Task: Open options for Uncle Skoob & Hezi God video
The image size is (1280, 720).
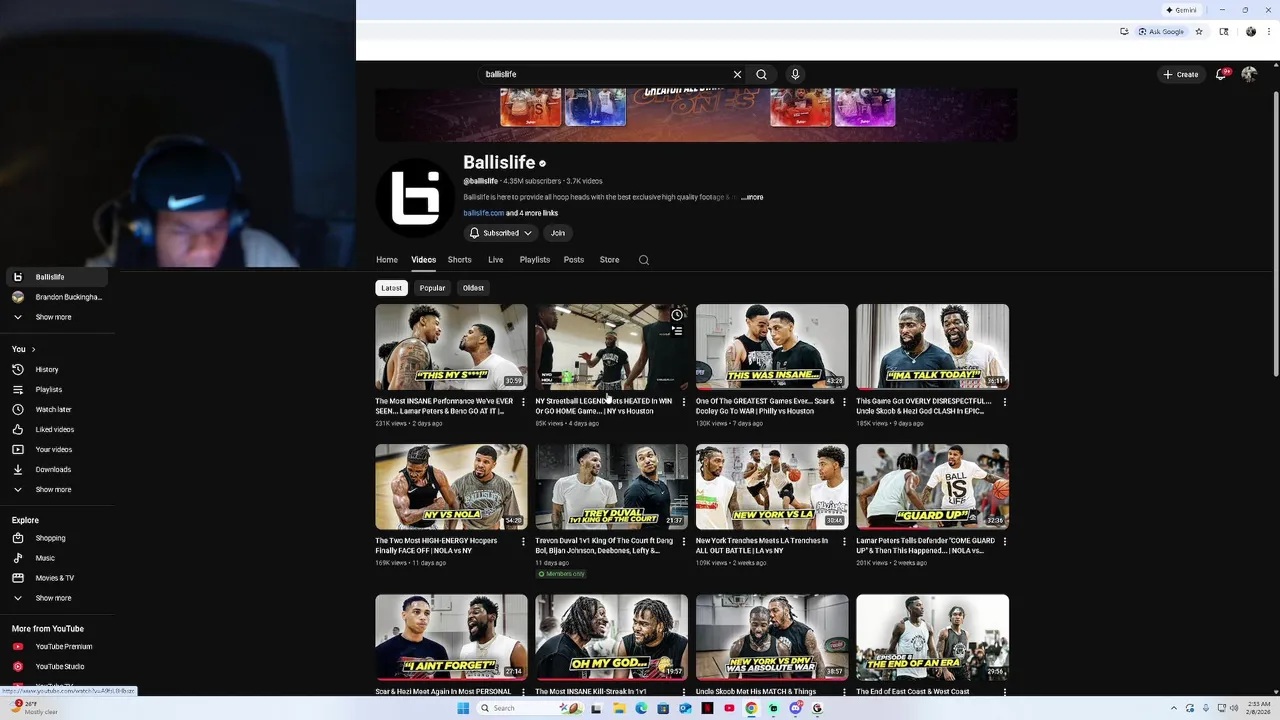Action: 1004,402
